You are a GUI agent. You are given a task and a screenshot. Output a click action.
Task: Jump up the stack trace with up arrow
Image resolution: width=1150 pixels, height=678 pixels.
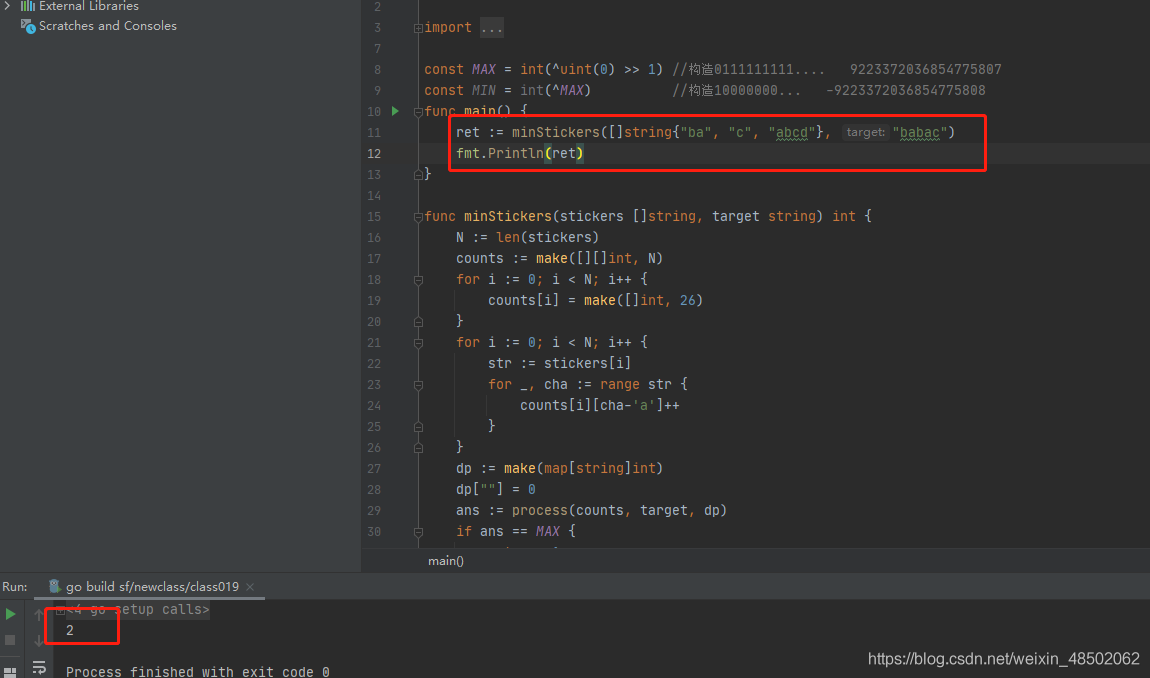tap(39, 614)
